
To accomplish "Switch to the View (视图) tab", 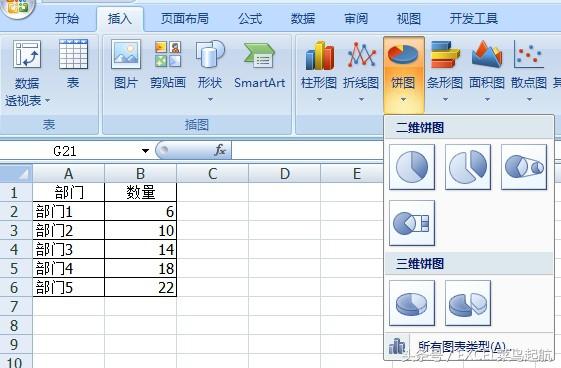I will [x=409, y=19].
